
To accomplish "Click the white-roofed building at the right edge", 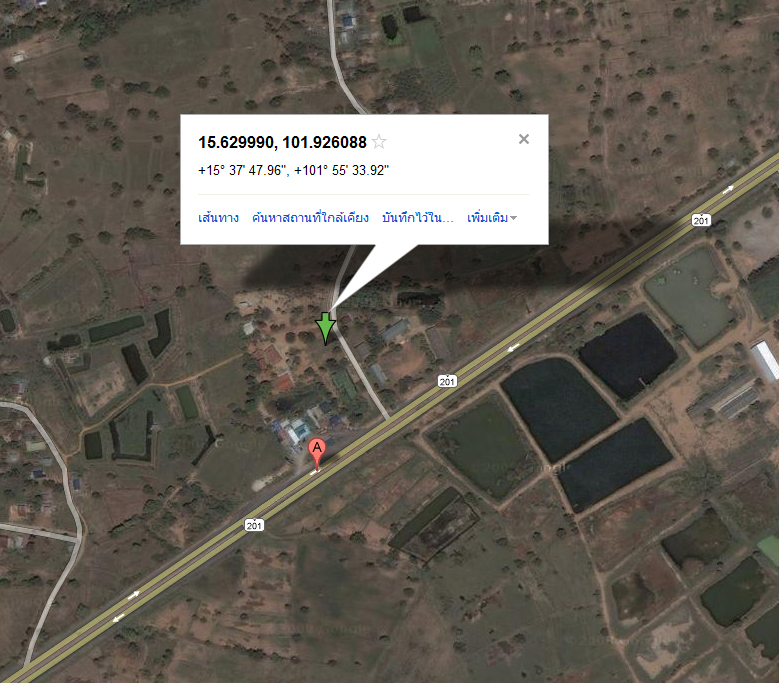I will (766, 360).
